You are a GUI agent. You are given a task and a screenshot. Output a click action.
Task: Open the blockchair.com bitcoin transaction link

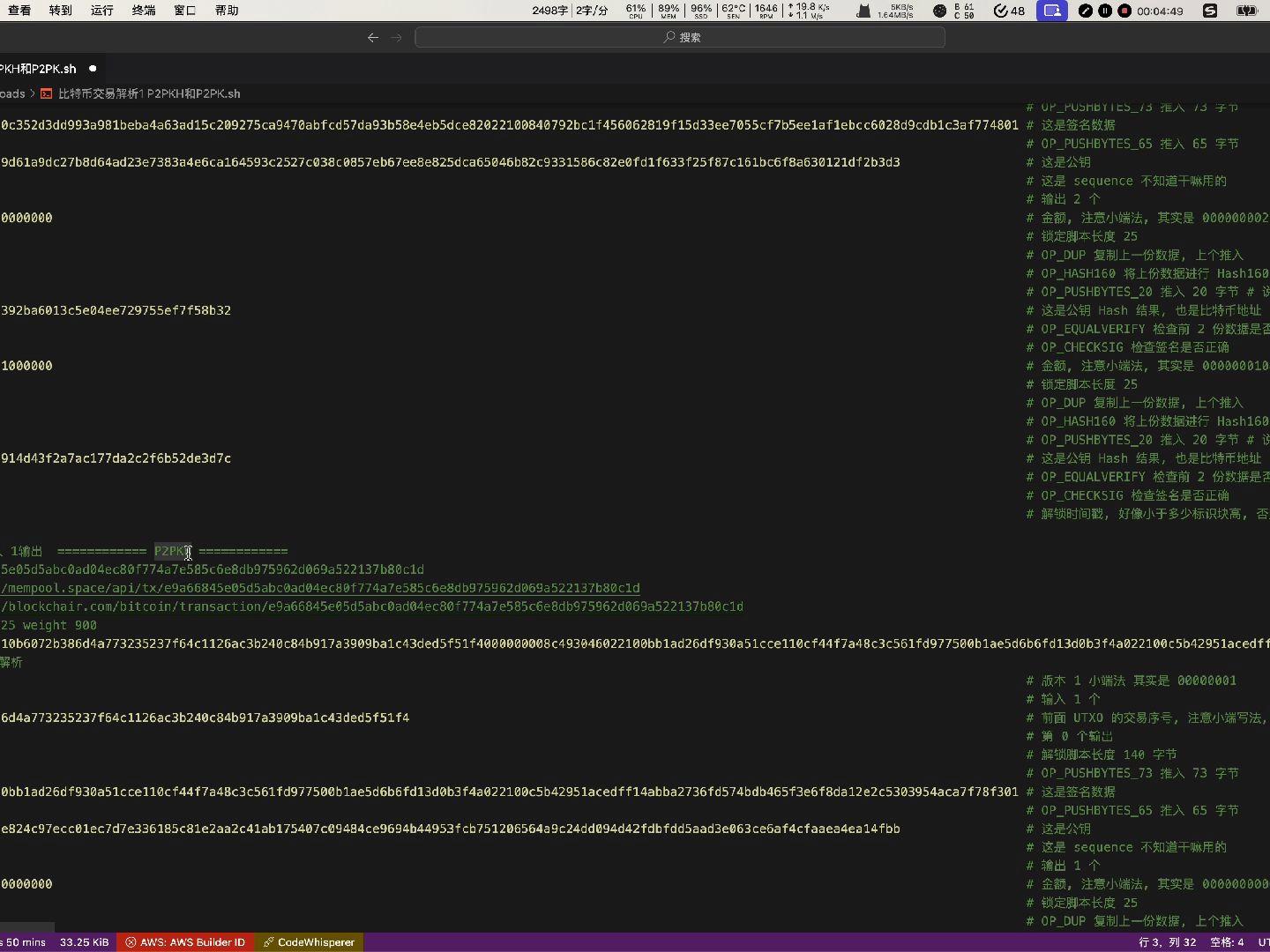coord(371,606)
